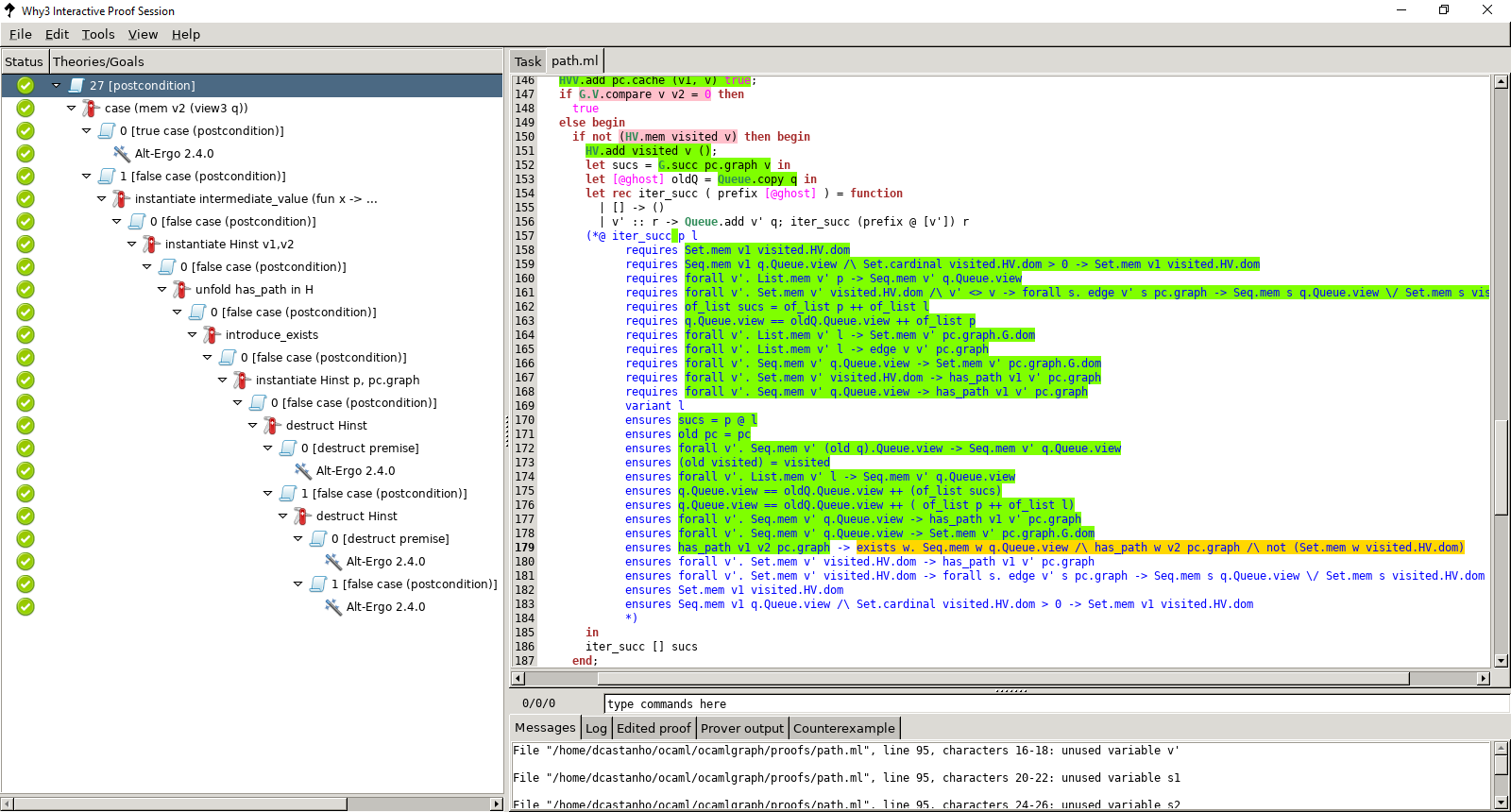
Task: Click goal icon of second 0 [destruct premise]
Action: pyautogui.click(x=318, y=538)
